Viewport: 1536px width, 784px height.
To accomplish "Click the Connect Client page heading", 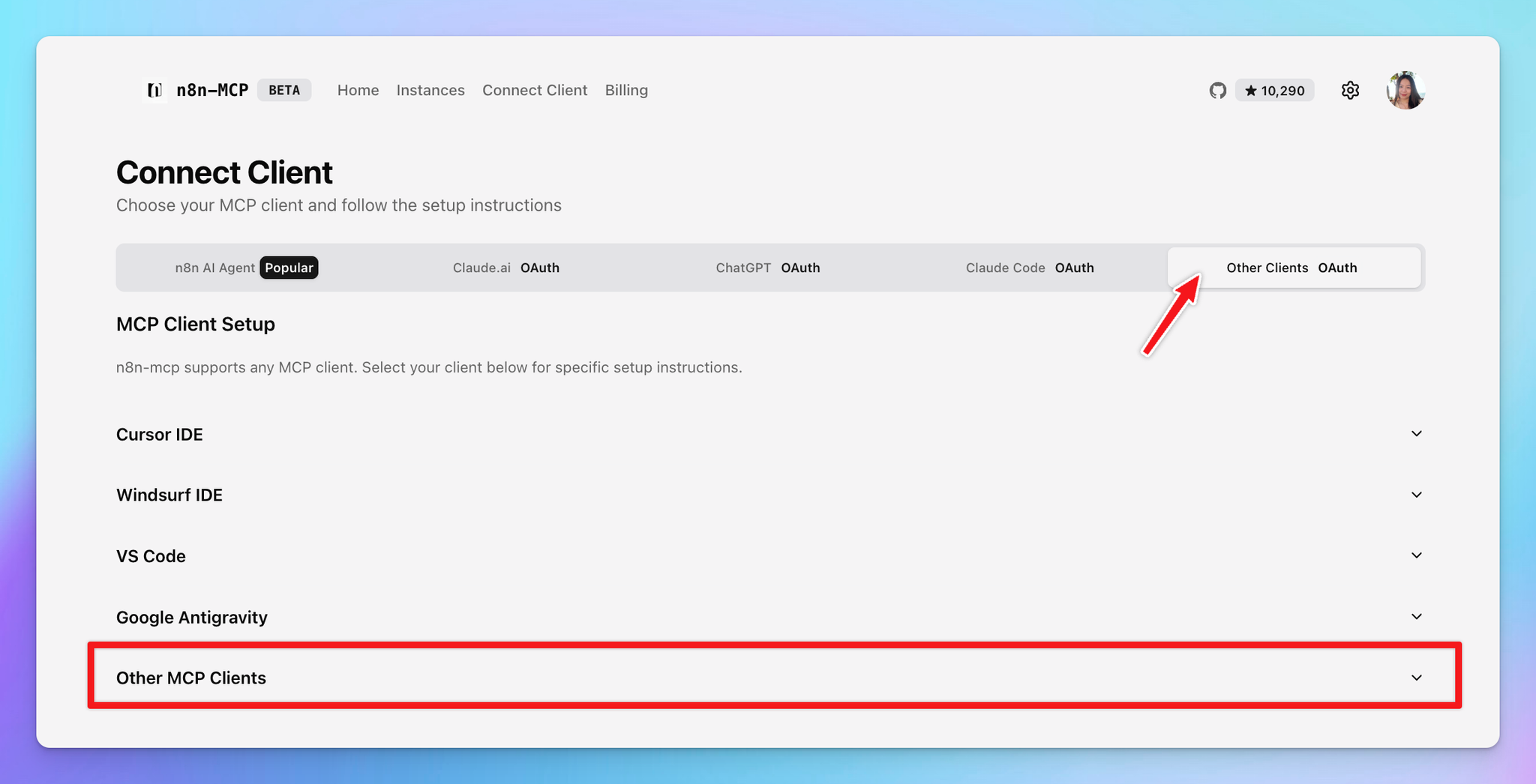I will pyautogui.click(x=224, y=172).
